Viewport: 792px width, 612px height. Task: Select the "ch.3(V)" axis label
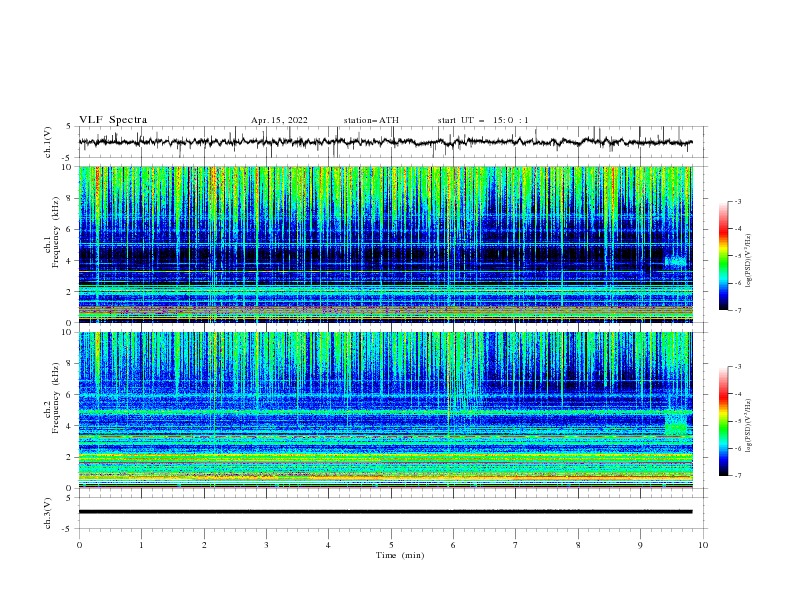(48, 513)
